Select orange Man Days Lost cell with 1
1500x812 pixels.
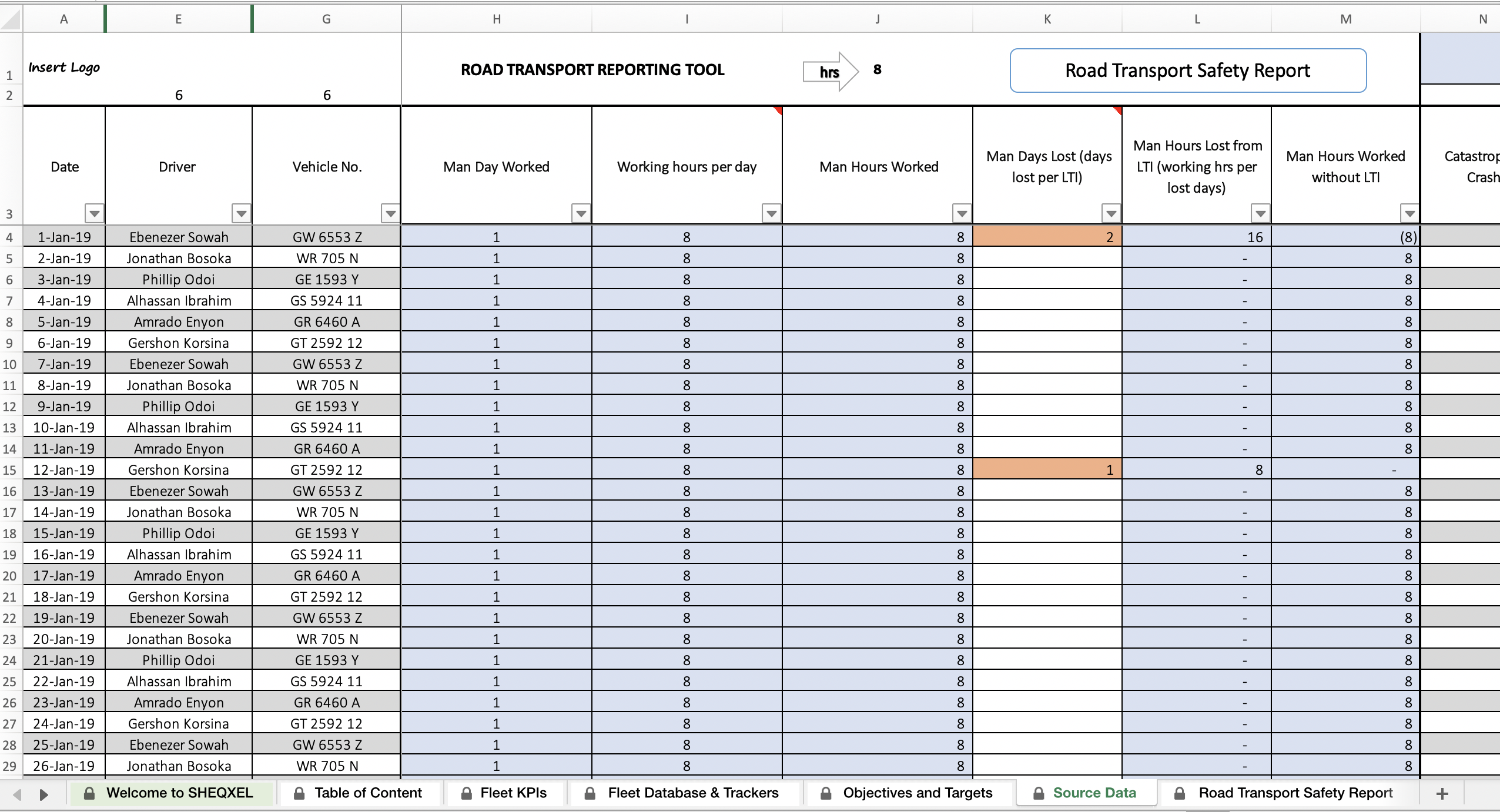pos(1047,470)
